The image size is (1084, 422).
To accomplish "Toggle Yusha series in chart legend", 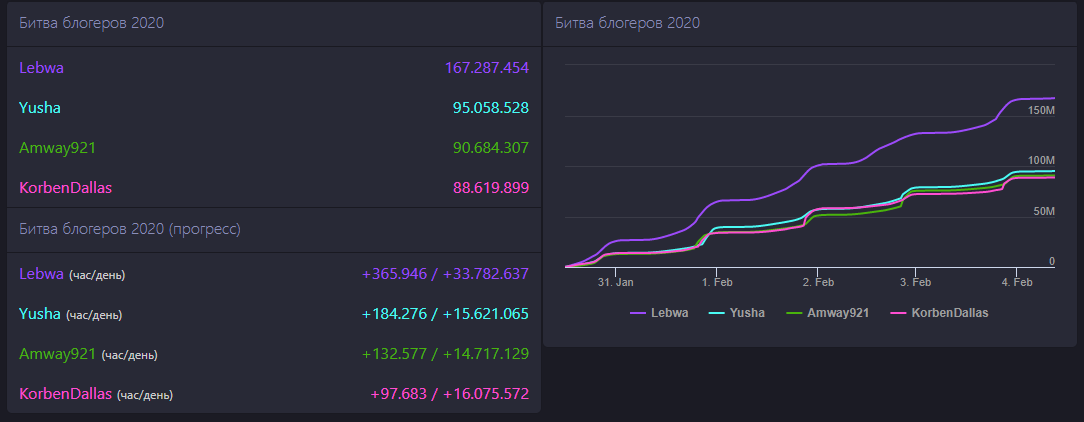I will [737, 313].
